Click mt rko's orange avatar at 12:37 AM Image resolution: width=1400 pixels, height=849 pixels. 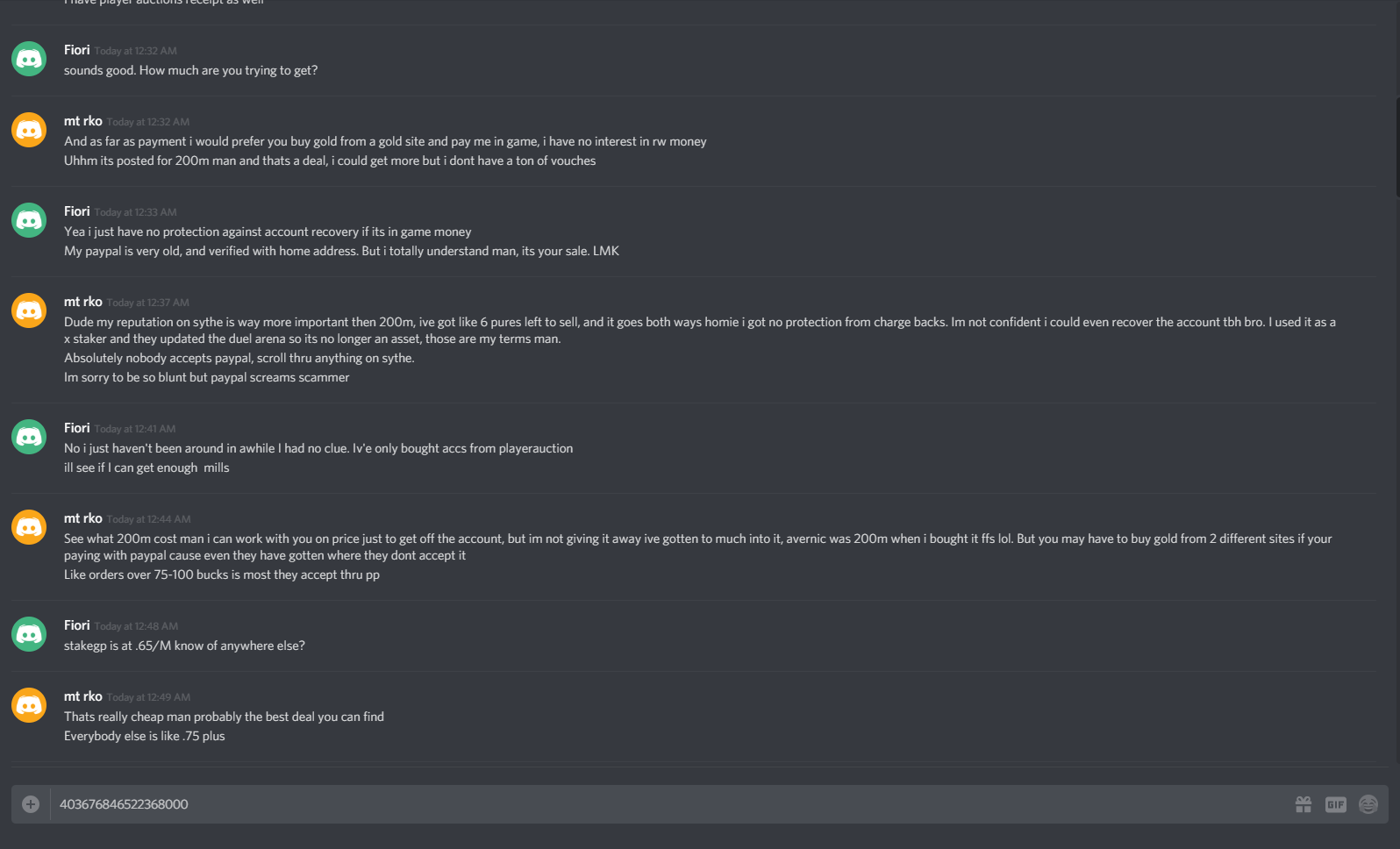29,310
